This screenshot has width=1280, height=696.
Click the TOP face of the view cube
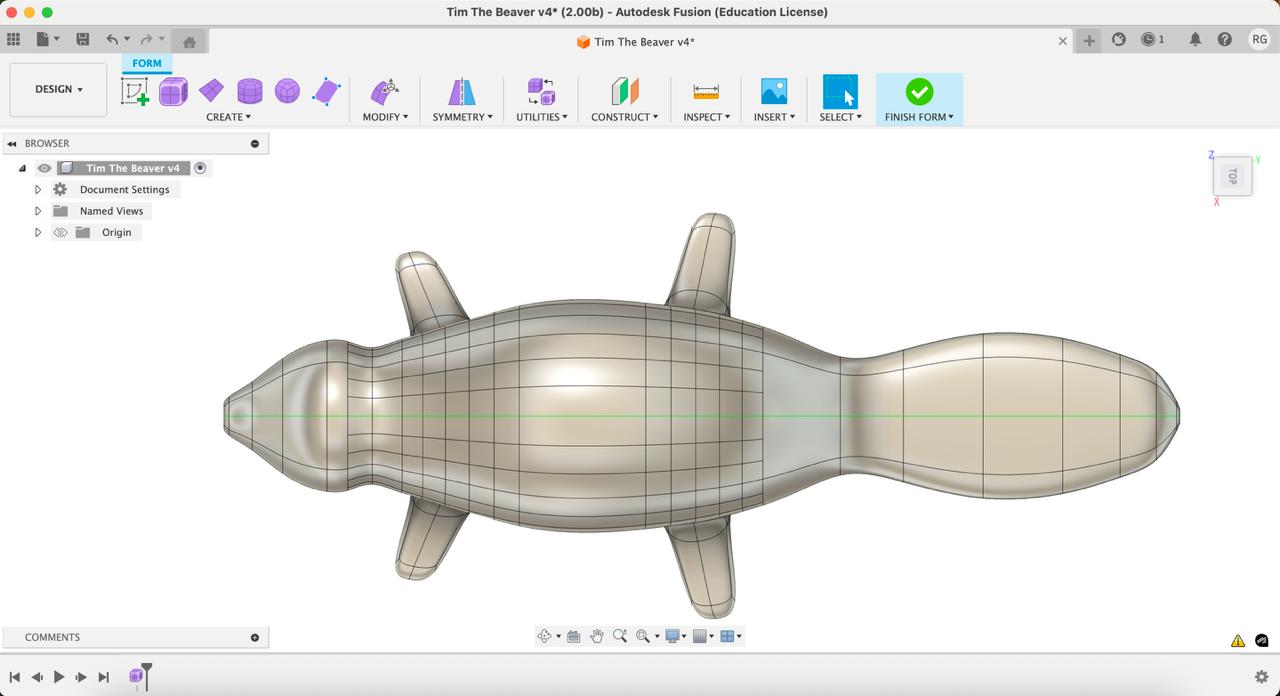coord(1232,176)
